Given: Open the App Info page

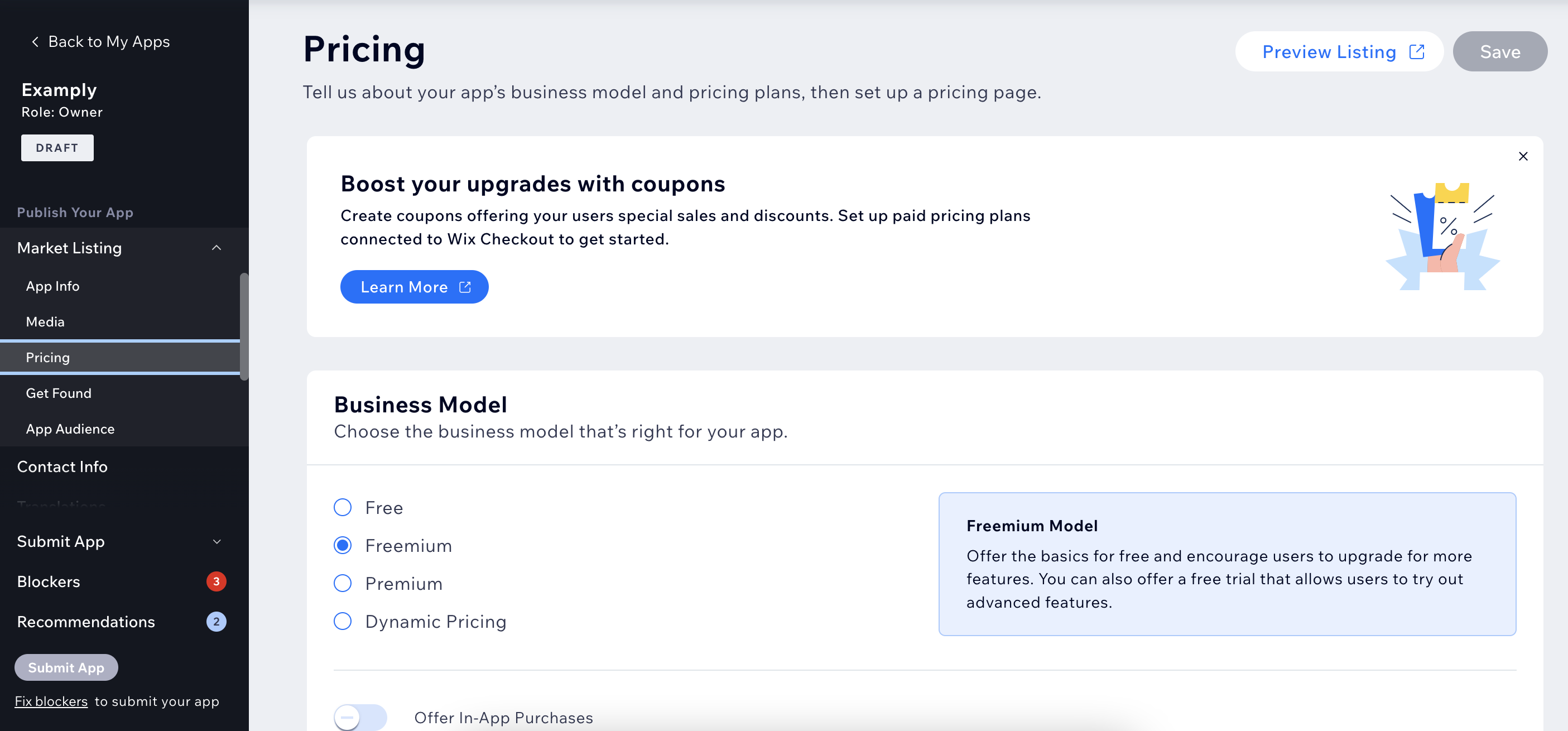Looking at the screenshot, I should point(51,286).
